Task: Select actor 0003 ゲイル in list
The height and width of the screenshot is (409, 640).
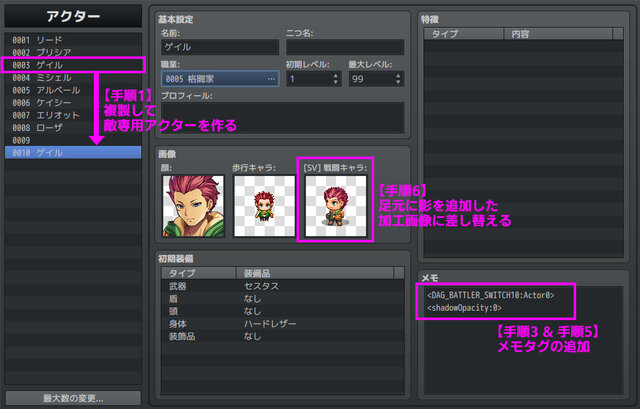Action: point(73,65)
